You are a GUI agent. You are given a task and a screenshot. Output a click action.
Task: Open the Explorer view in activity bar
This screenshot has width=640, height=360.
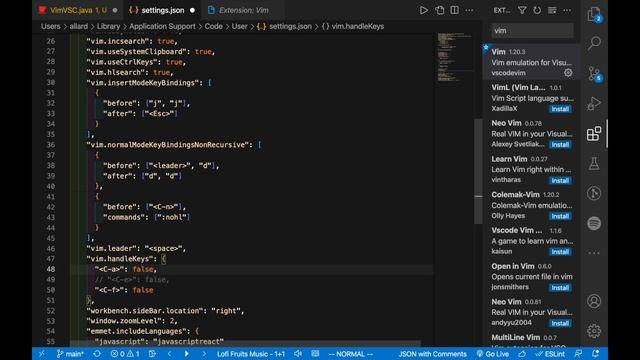point(594,14)
